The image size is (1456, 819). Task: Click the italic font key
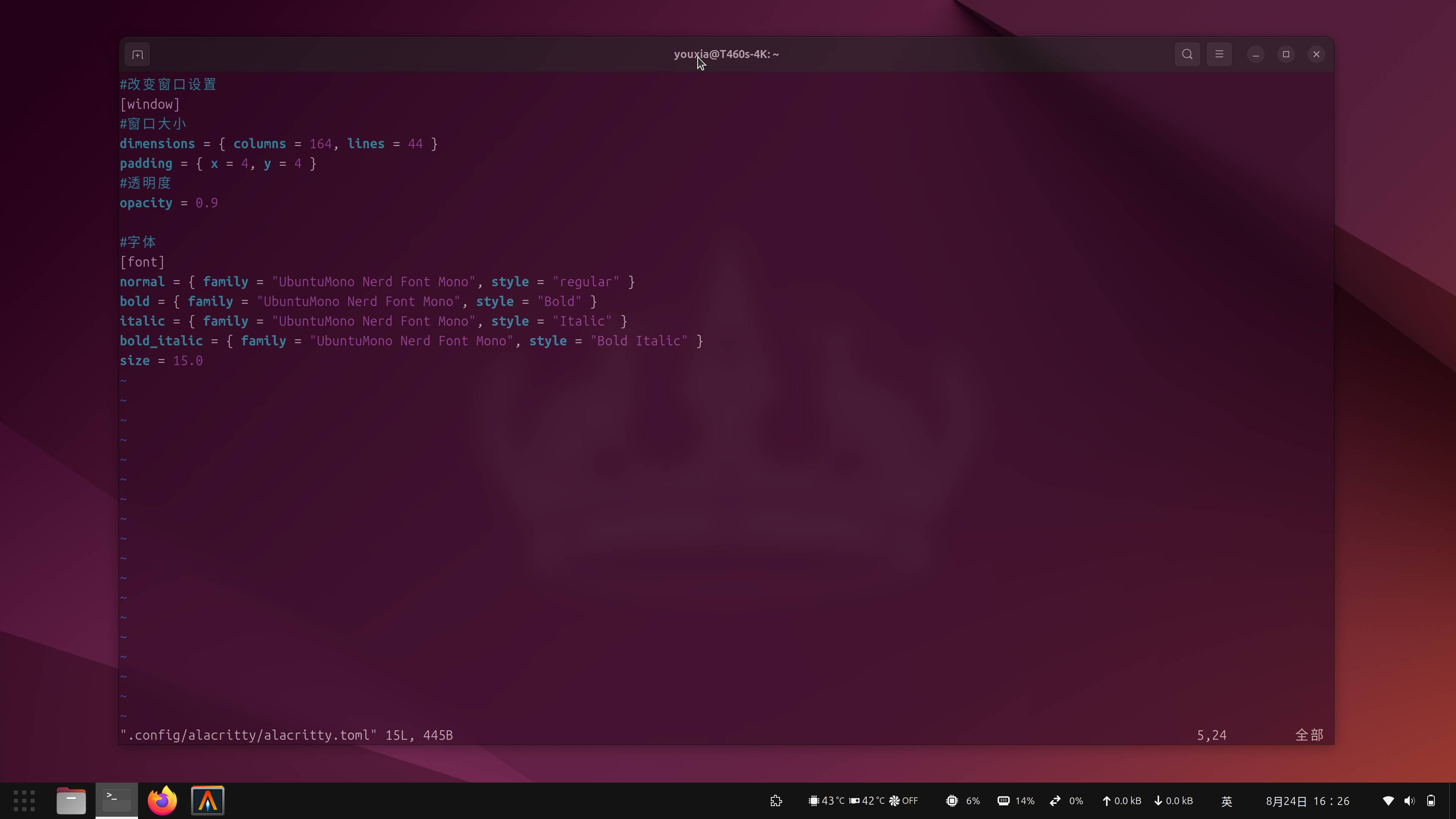pyautogui.click(x=143, y=322)
